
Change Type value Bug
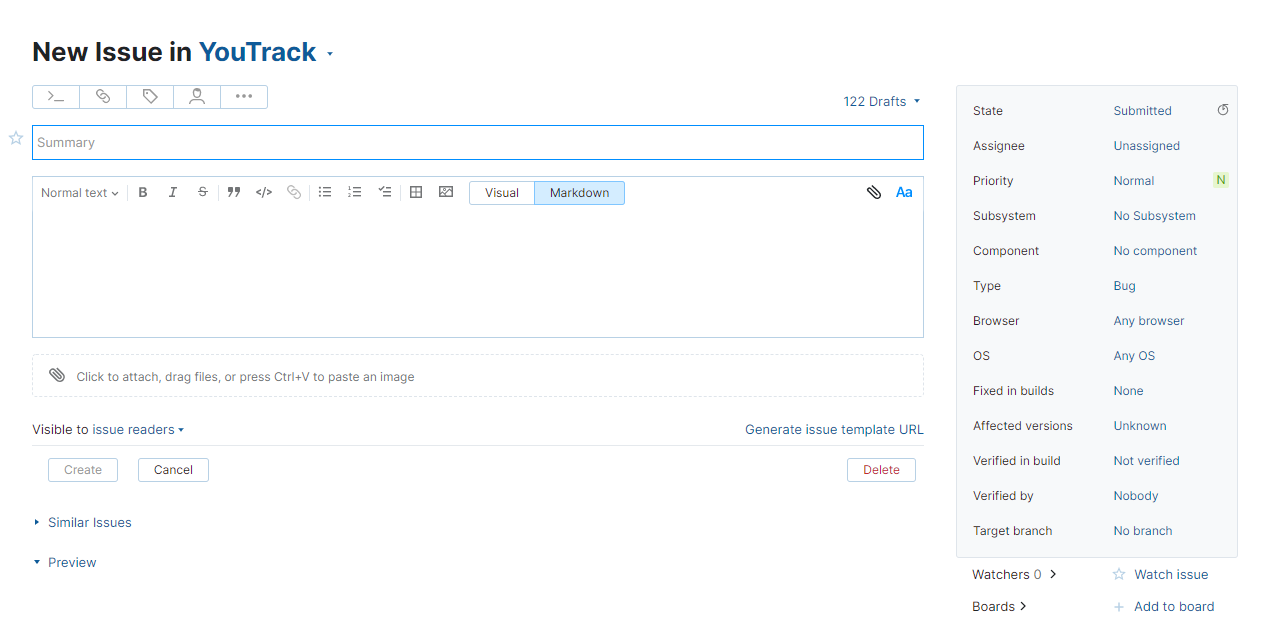click(x=1124, y=286)
